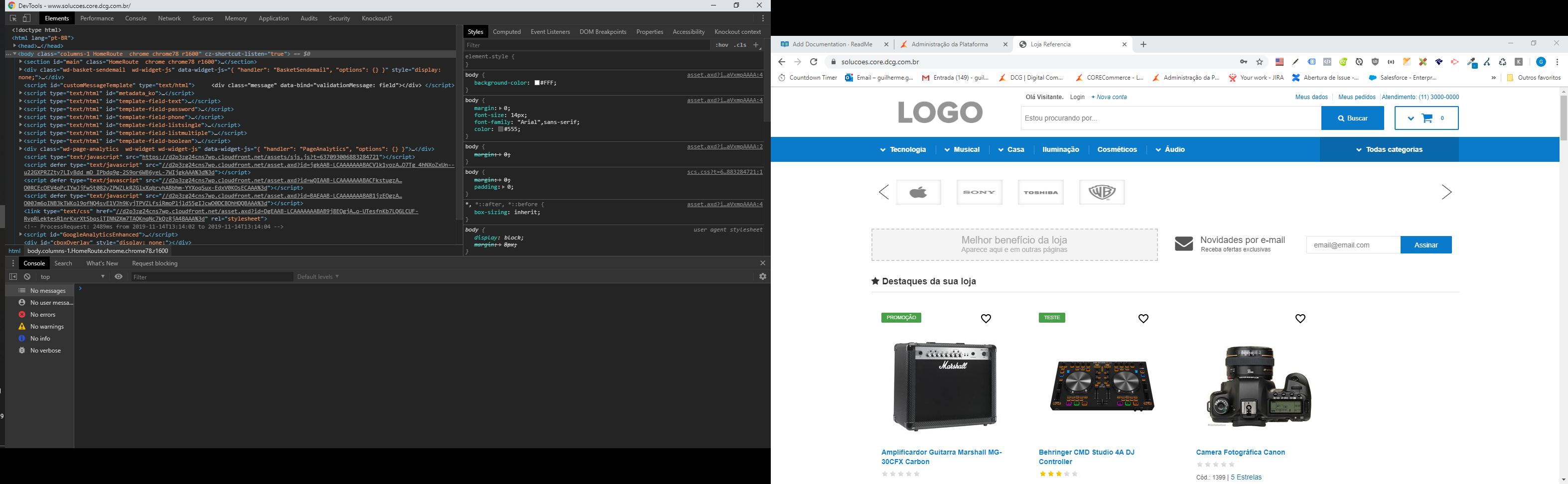
Task: Open the Chrome profile avatar G
Action: (1541, 62)
